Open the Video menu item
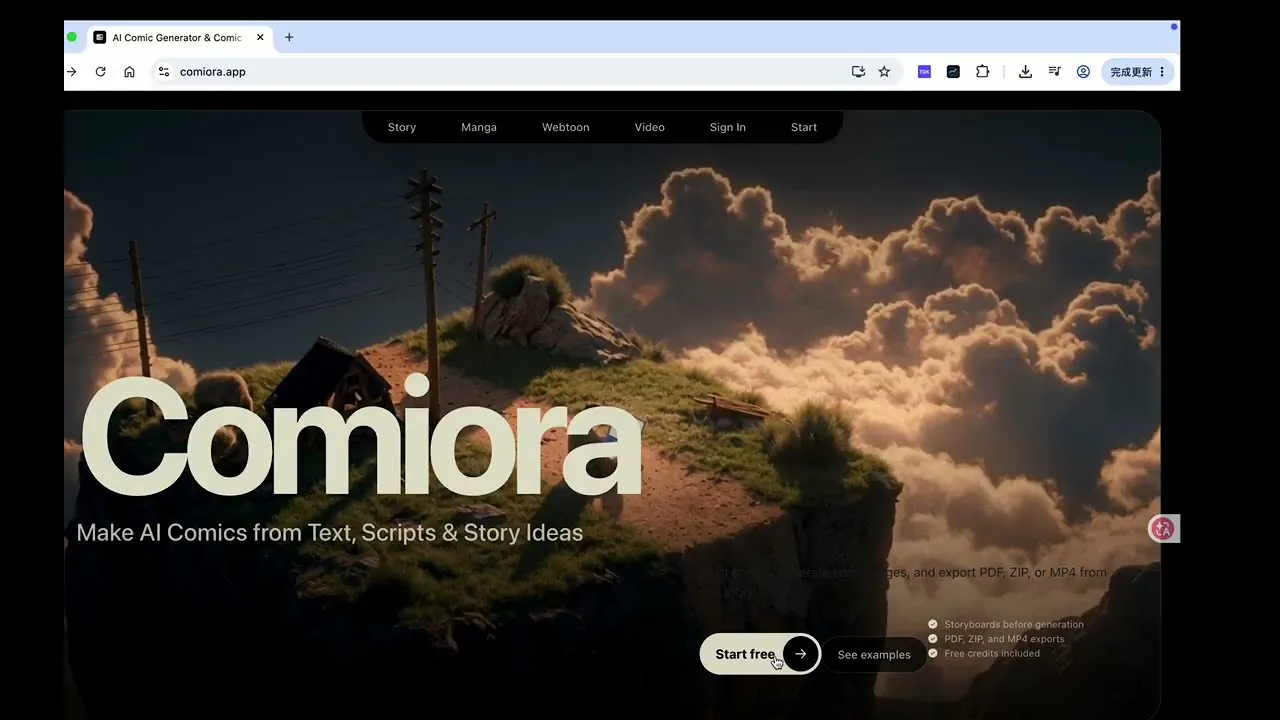 pyautogui.click(x=650, y=127)
